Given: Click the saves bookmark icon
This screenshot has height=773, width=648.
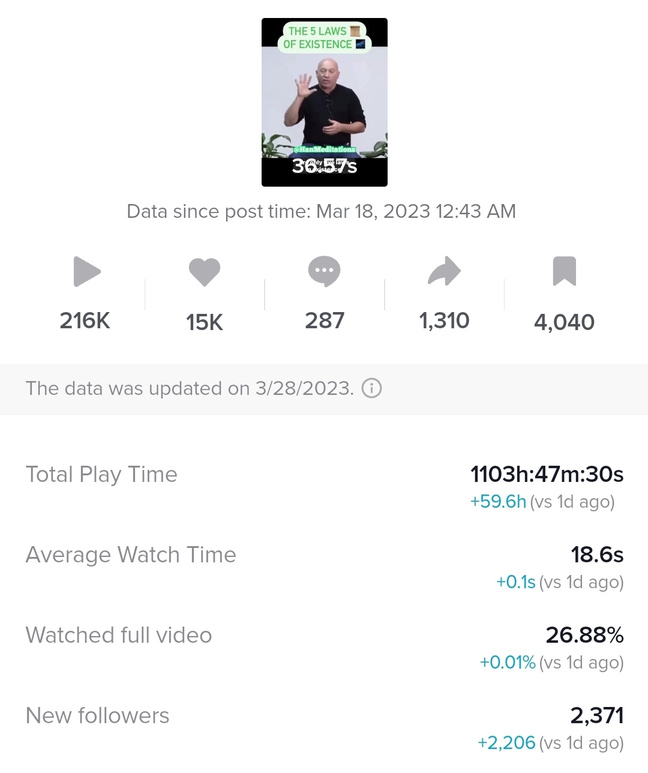Looking at the screenshot, I should point(564,271).
